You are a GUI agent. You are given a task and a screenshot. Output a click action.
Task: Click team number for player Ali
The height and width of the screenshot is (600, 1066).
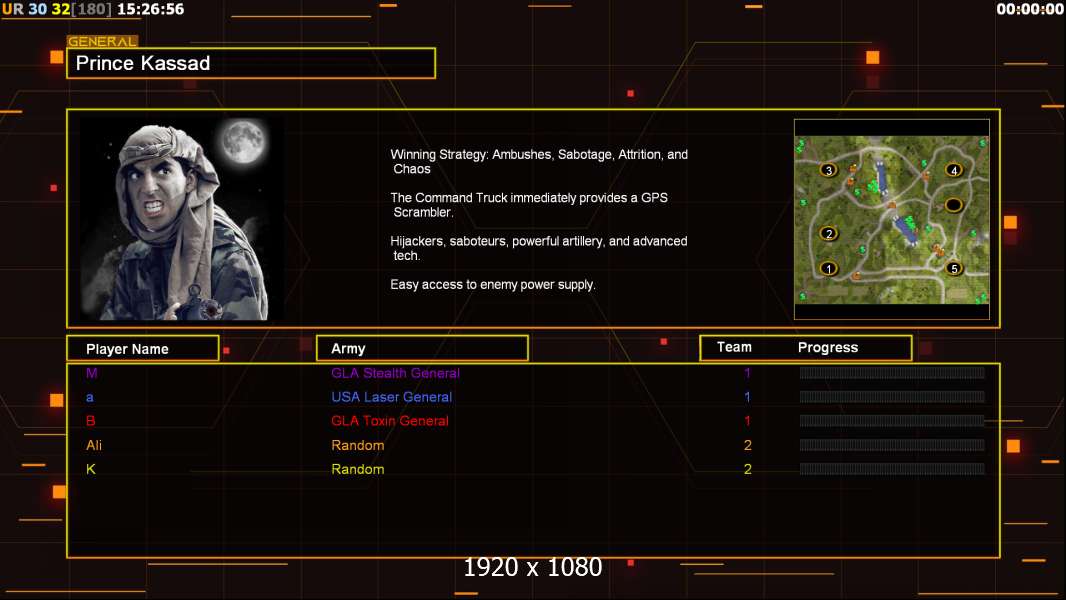748,445
